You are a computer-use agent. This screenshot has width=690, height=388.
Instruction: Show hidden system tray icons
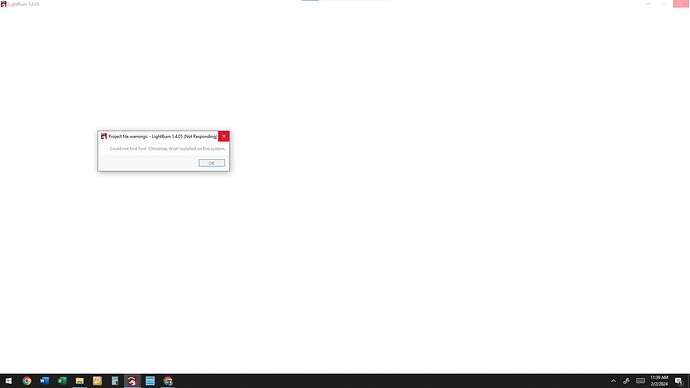click(613, 381)
